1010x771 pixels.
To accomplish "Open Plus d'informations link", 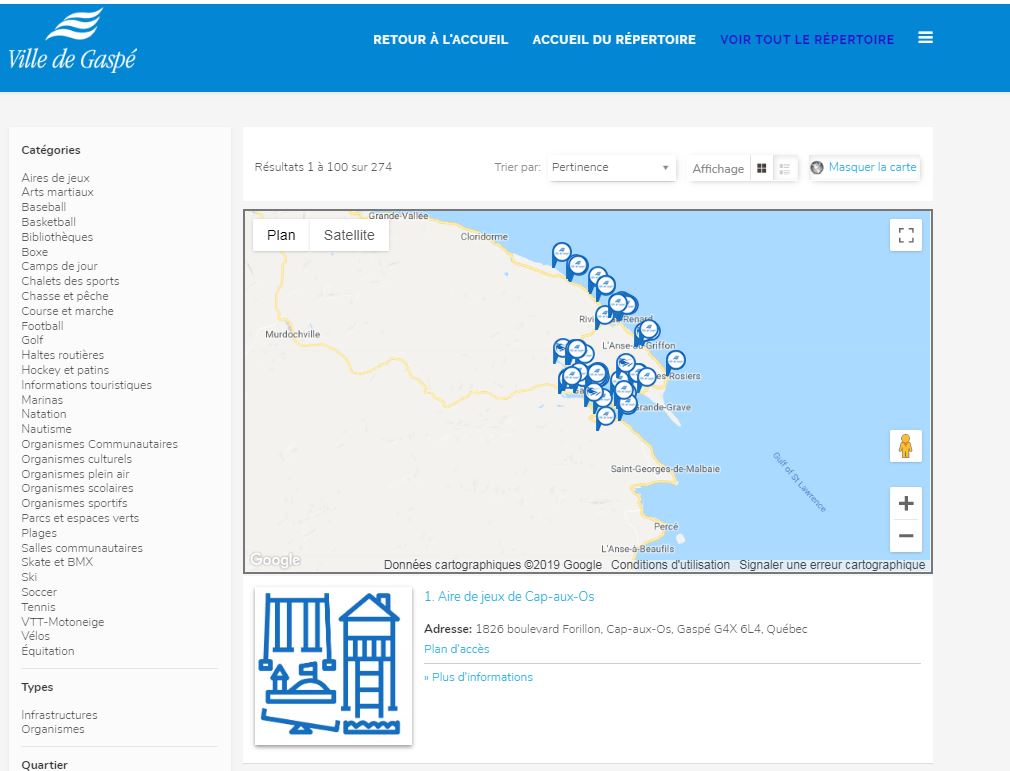I will pos(478,677).
